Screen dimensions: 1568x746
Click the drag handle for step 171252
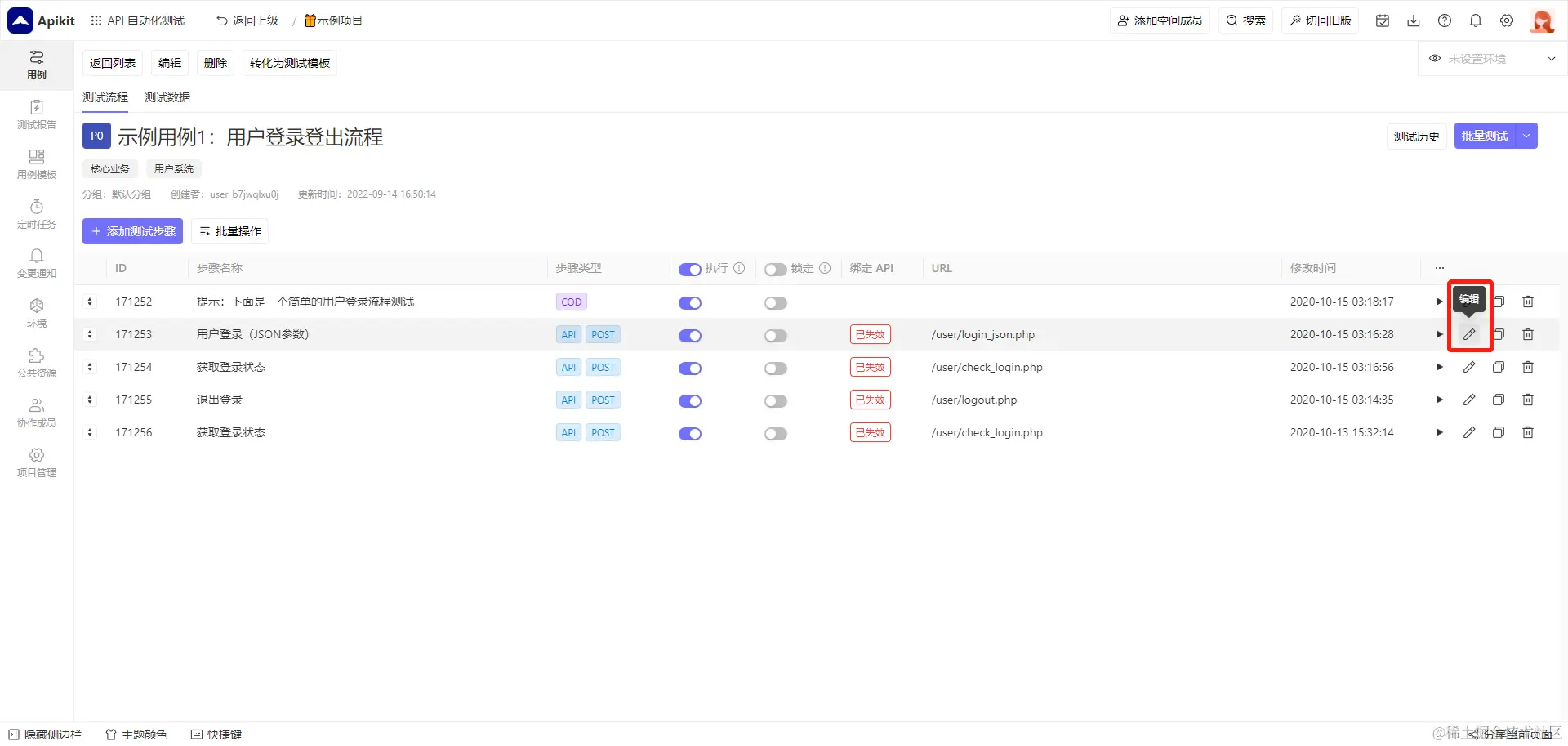pyautogui.click(x=90, y=302)
